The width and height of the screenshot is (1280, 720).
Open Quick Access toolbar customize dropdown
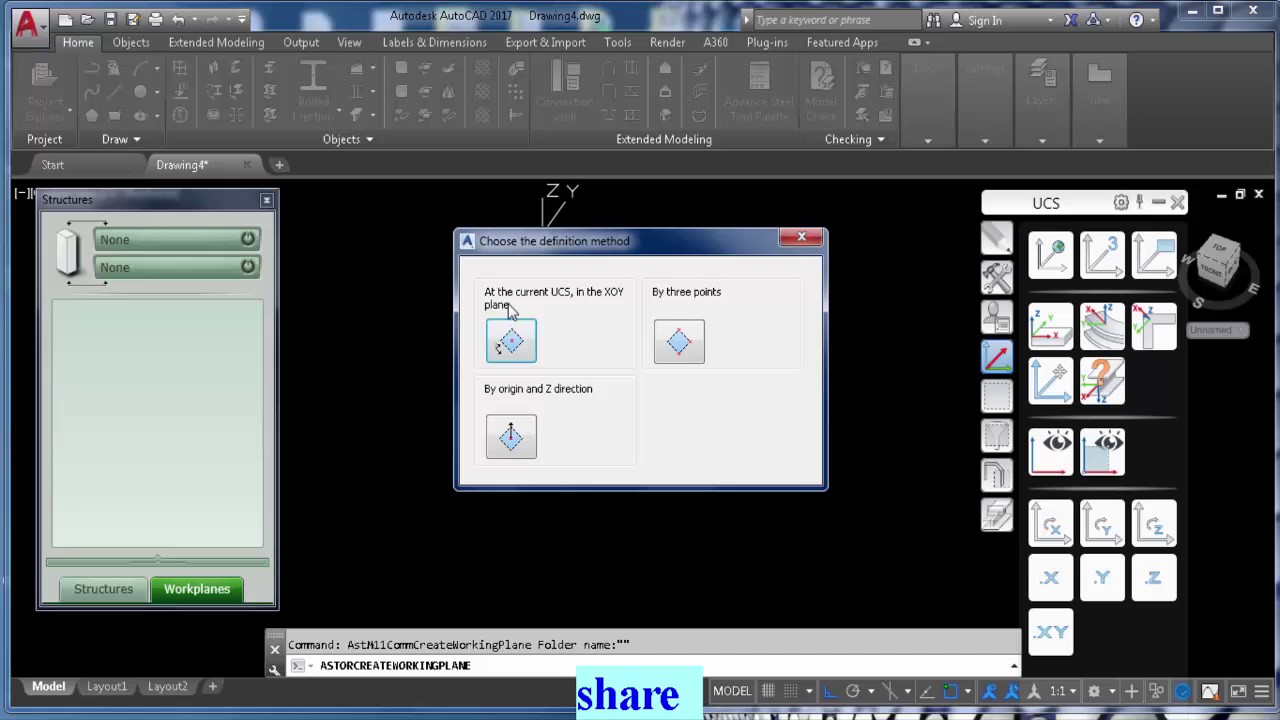tap(242, 19)
